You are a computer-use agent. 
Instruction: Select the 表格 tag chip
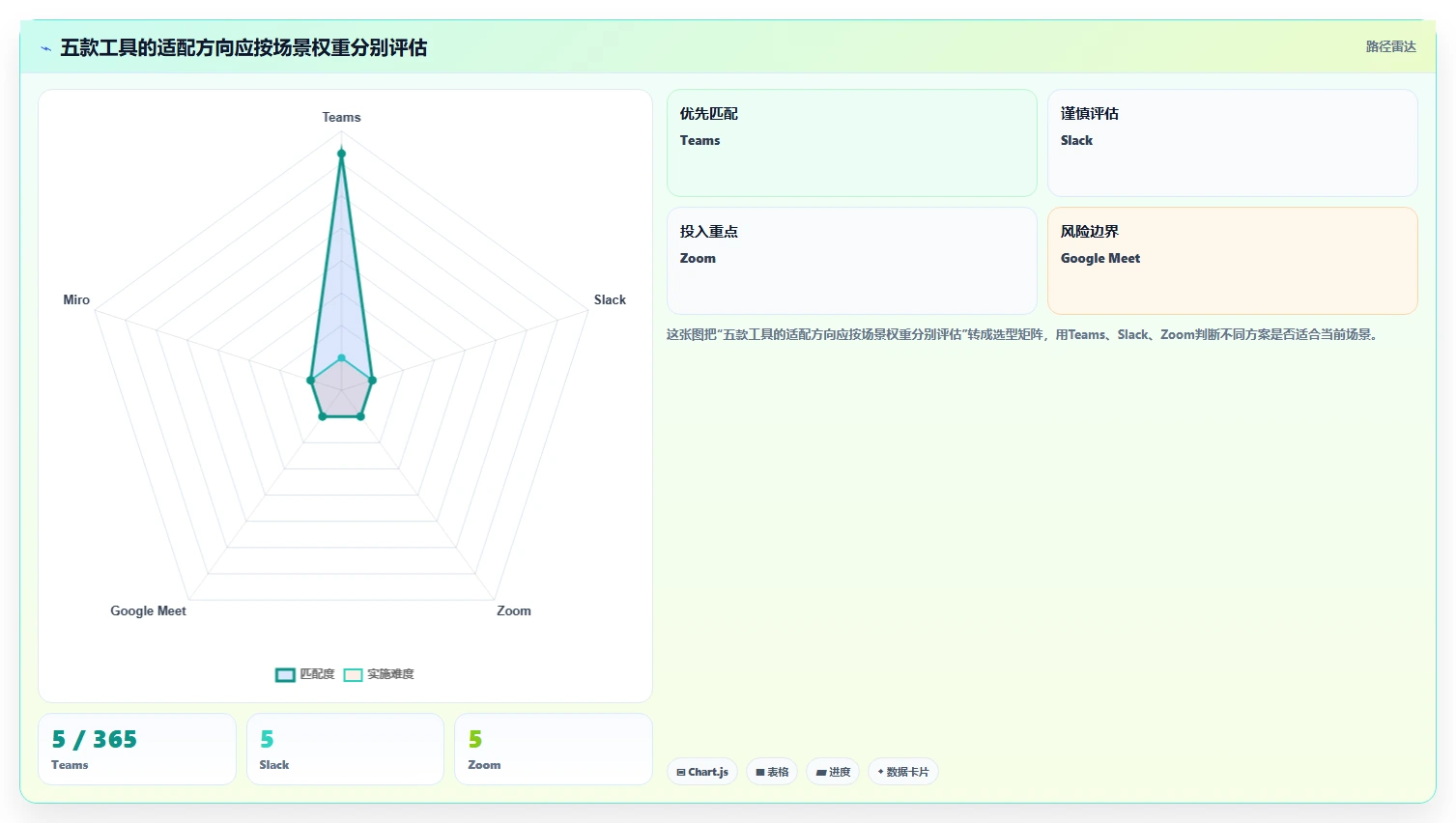point(772,772)
